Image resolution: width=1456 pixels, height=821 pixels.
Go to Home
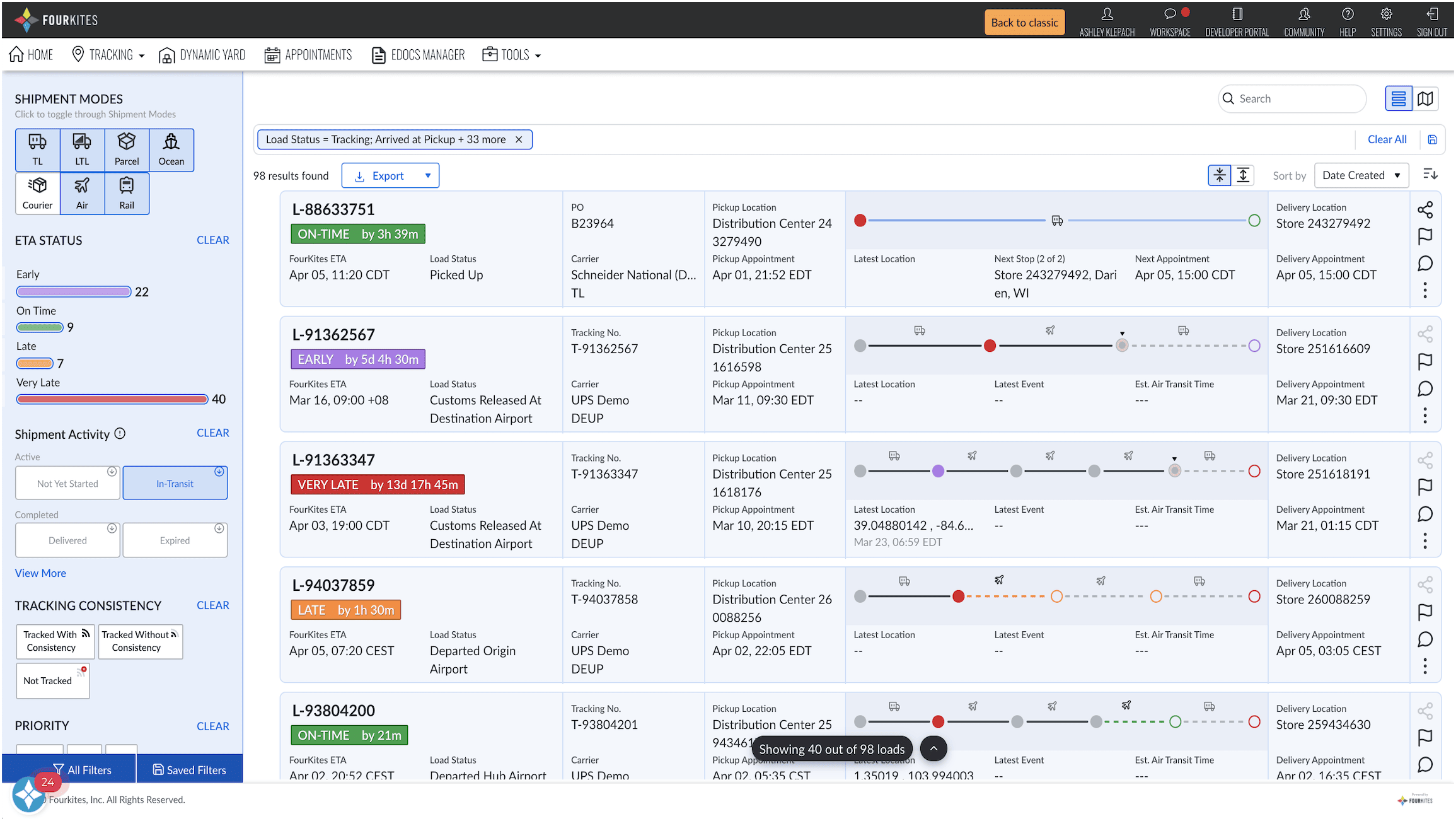tap(31, 55)
